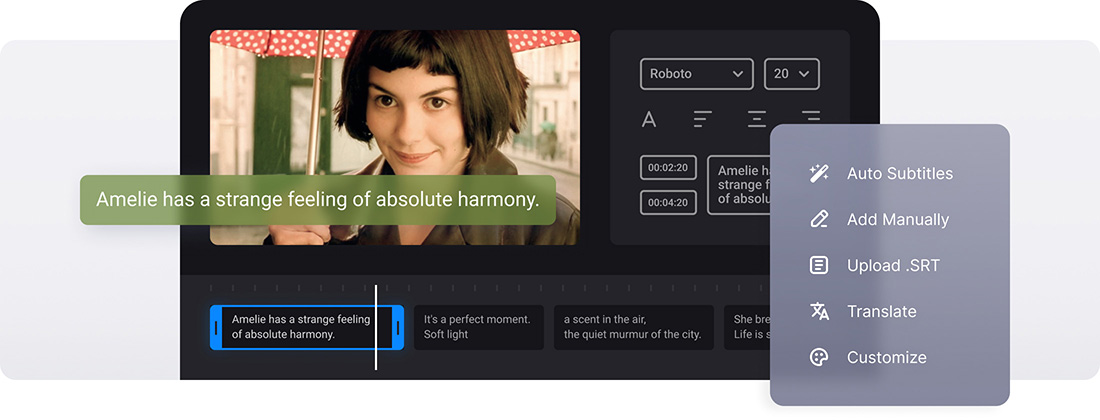Apply center text alignment
Screen dimensions: 1100x420
(x=757, y=120)
